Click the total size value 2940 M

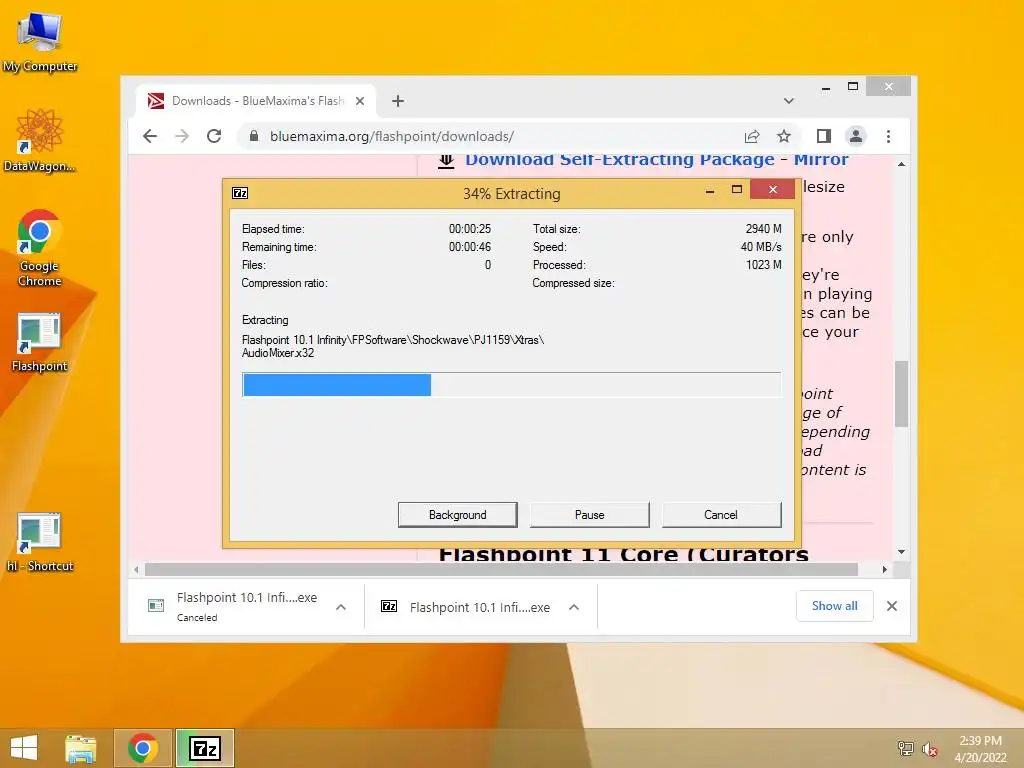click(x=763, y=229)
